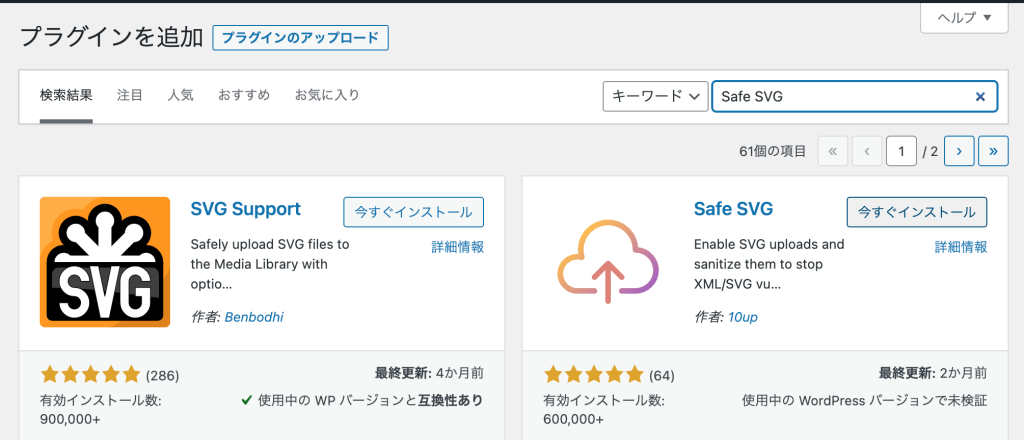Open the お気に入り tab
Viewport: 1024px width, 440px height.
327,95
